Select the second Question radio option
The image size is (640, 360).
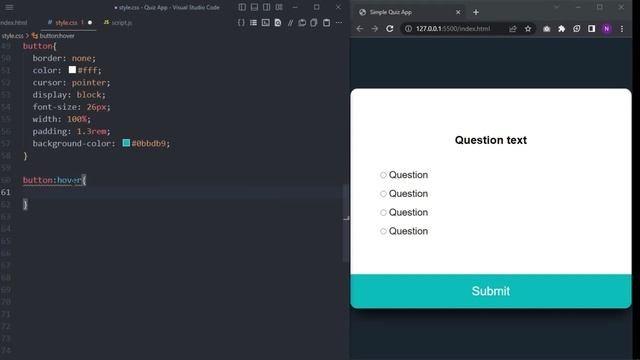coord(383,194)
